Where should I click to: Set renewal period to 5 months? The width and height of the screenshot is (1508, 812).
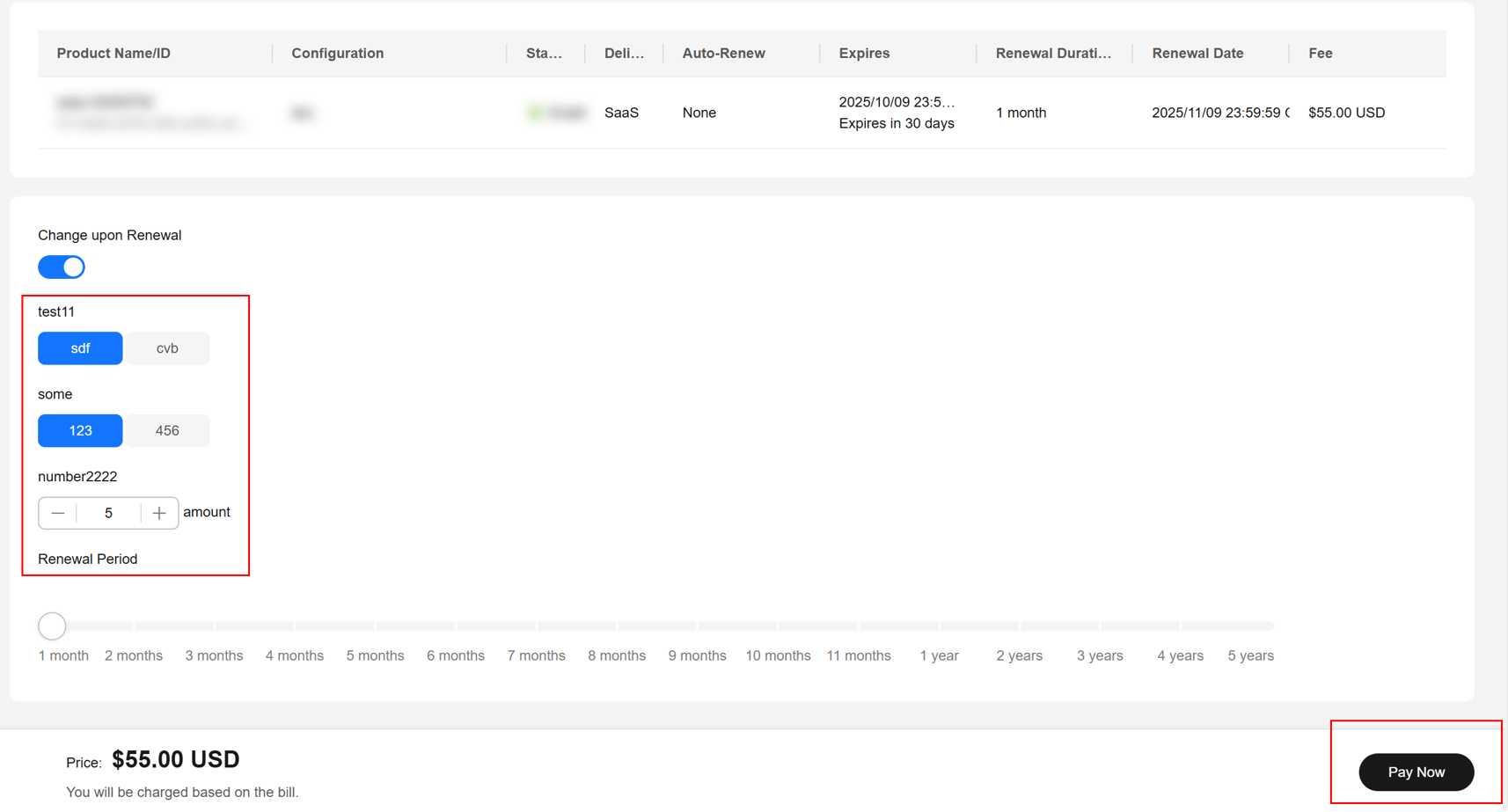point(375,655)
